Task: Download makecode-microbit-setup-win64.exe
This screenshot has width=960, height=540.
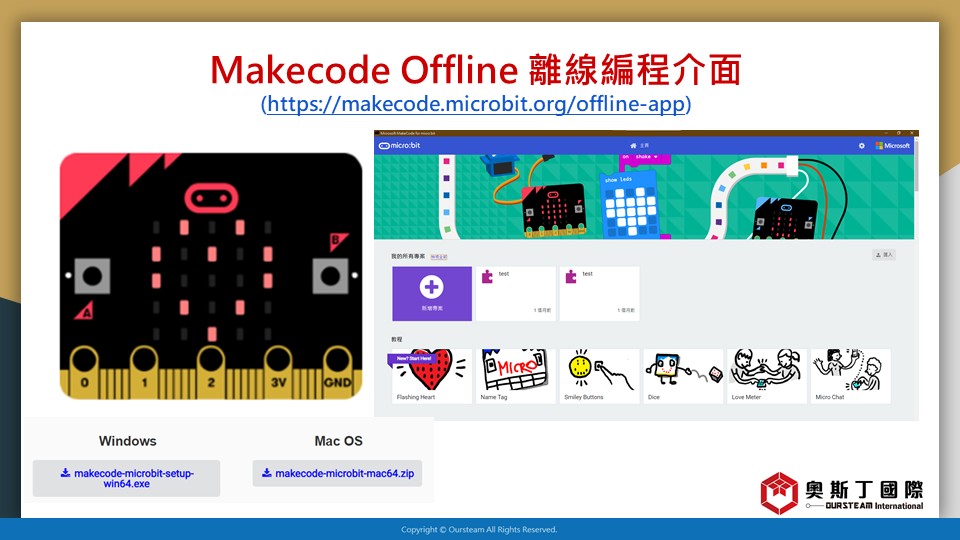Action: tap(127, 478)
